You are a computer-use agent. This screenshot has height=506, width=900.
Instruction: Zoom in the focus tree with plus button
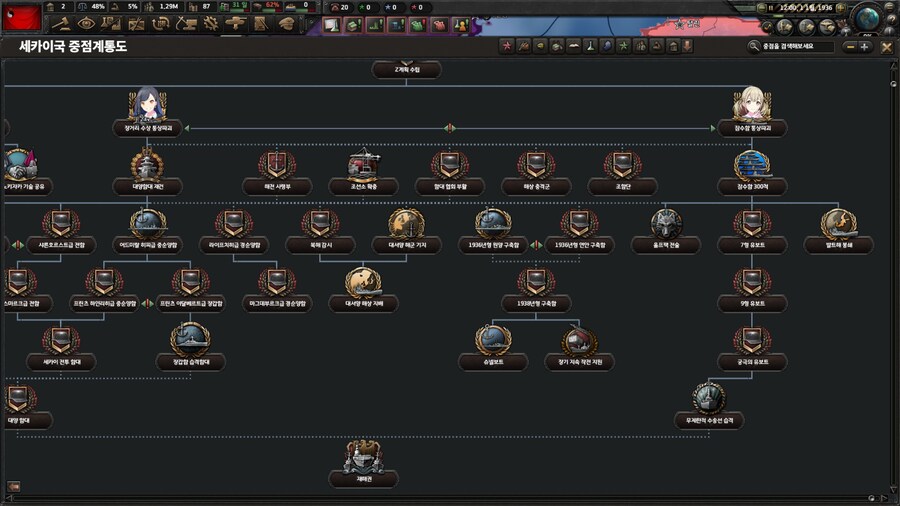[865, 46]
